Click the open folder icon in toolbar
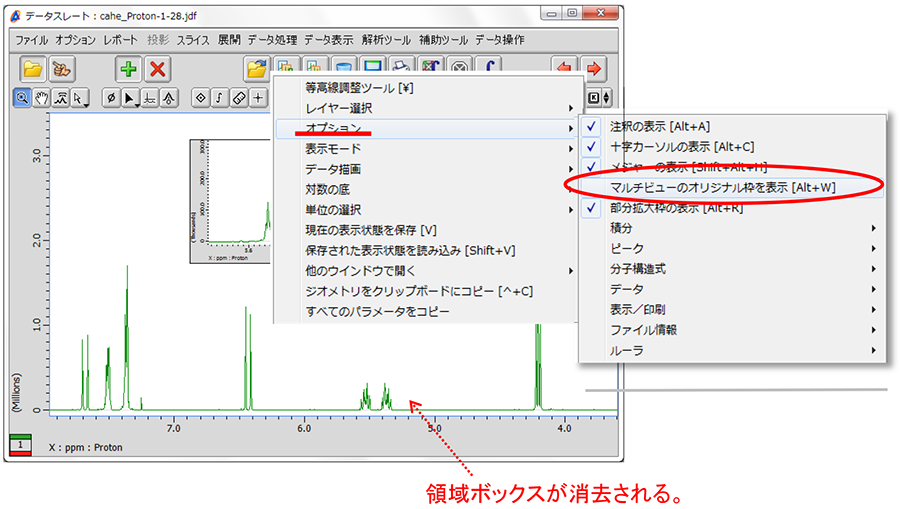The height and width of the screenshot is (509, 900). click(33, 69)
